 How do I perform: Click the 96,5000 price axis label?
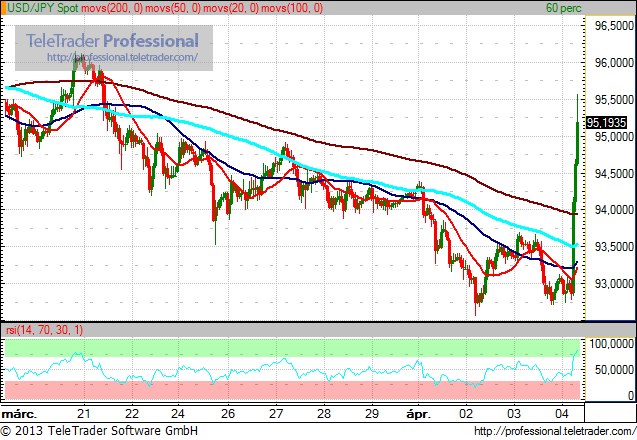point(614,26)
